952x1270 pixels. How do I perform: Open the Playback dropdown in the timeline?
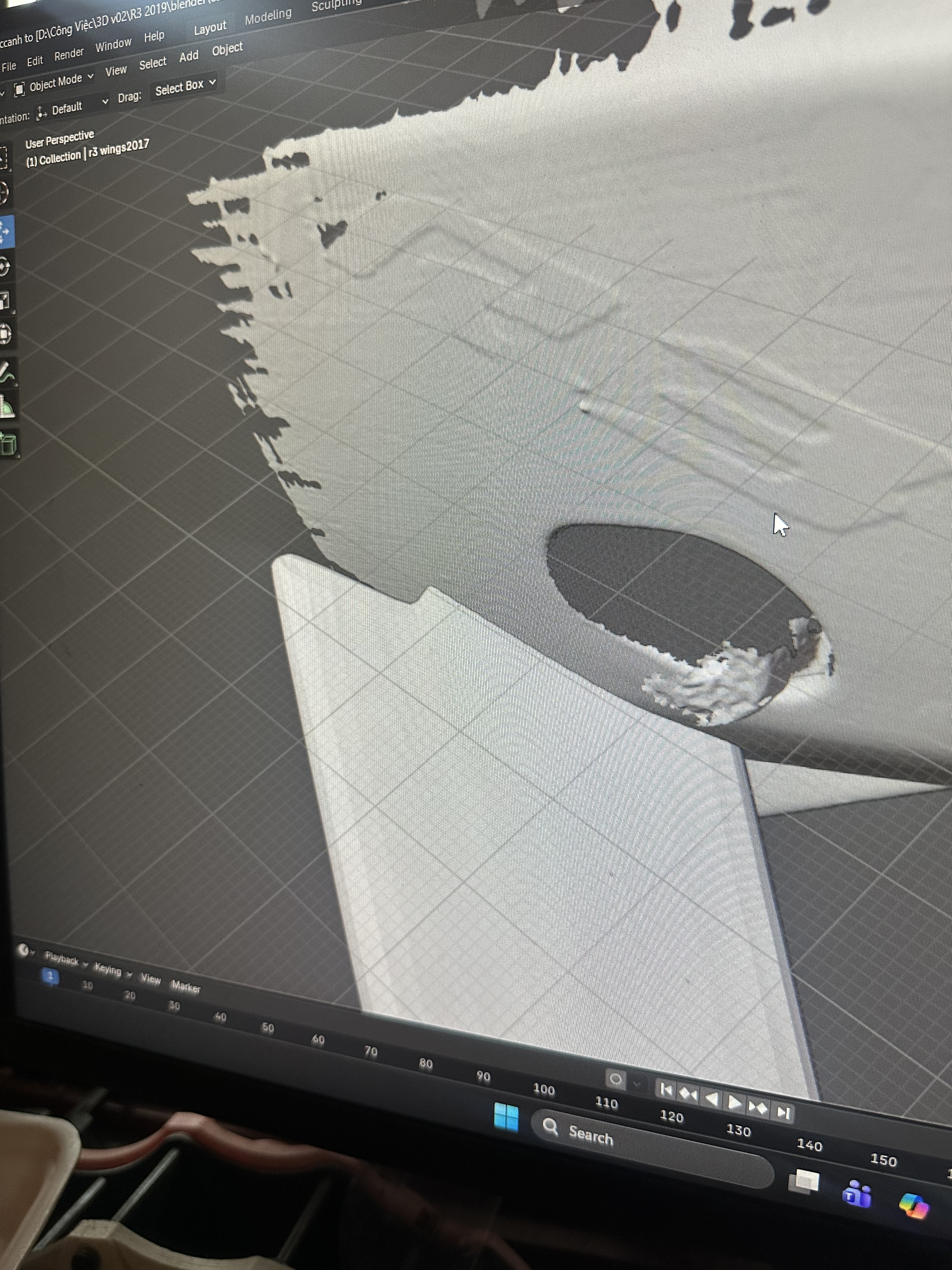[x=66, y=959]
